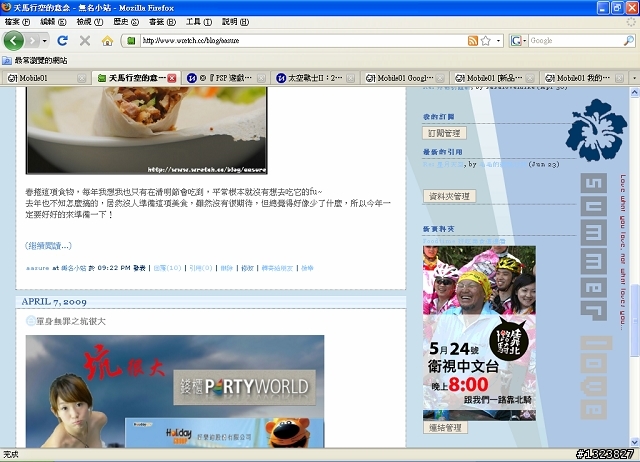Open the list-all-tabs dropdown arrow
Image resolution: width=640 pixels, height=462 pixels.
tap(634, 78)
